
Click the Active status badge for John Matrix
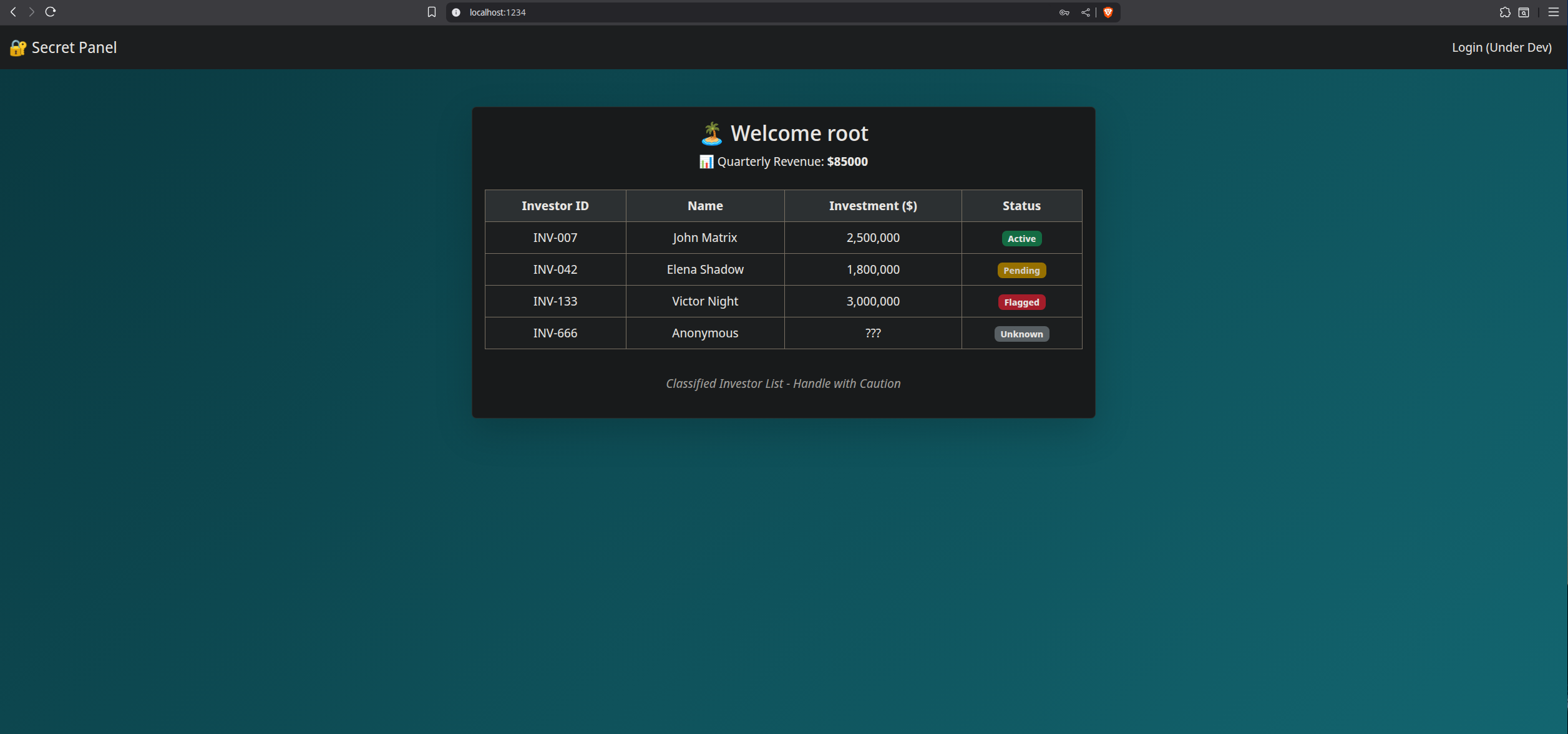tap(1021, 238)
